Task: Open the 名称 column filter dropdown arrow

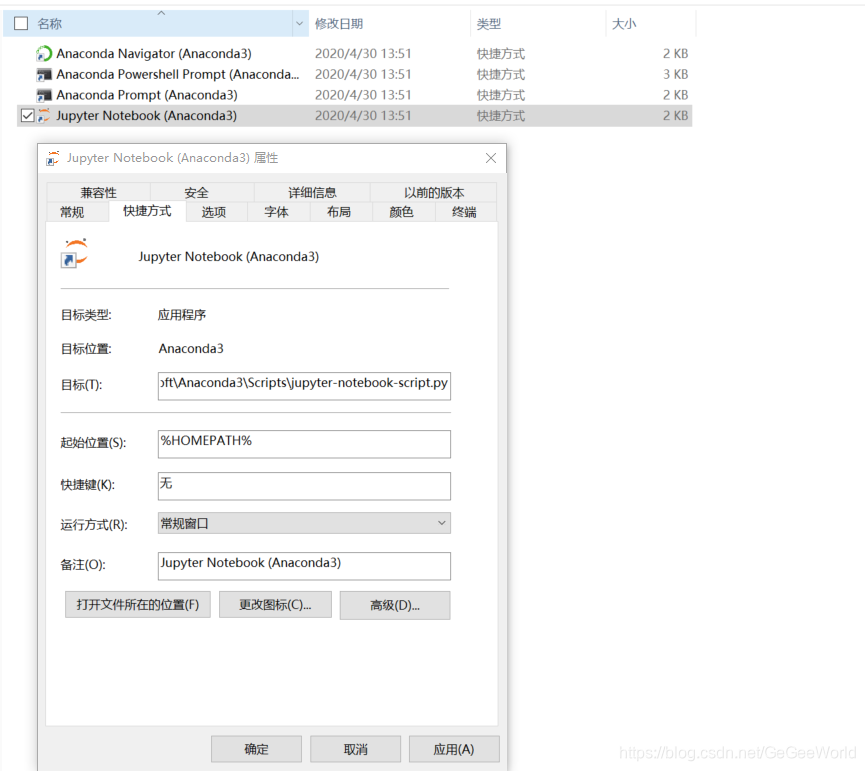Action: pyautogui.click(x=299, y=23)
